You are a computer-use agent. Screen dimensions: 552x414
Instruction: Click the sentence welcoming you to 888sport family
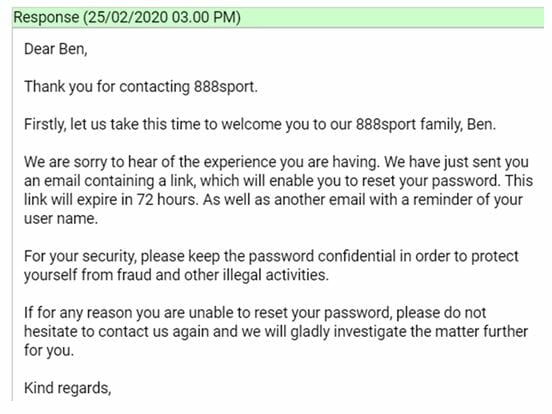(x=260, y=125)
